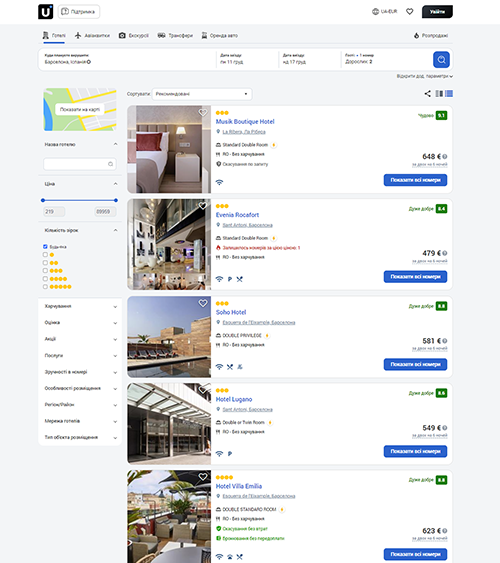This screenshot has width=500, height=563.
Task: Open the sort by dropdown
Action: pos(202,94)
